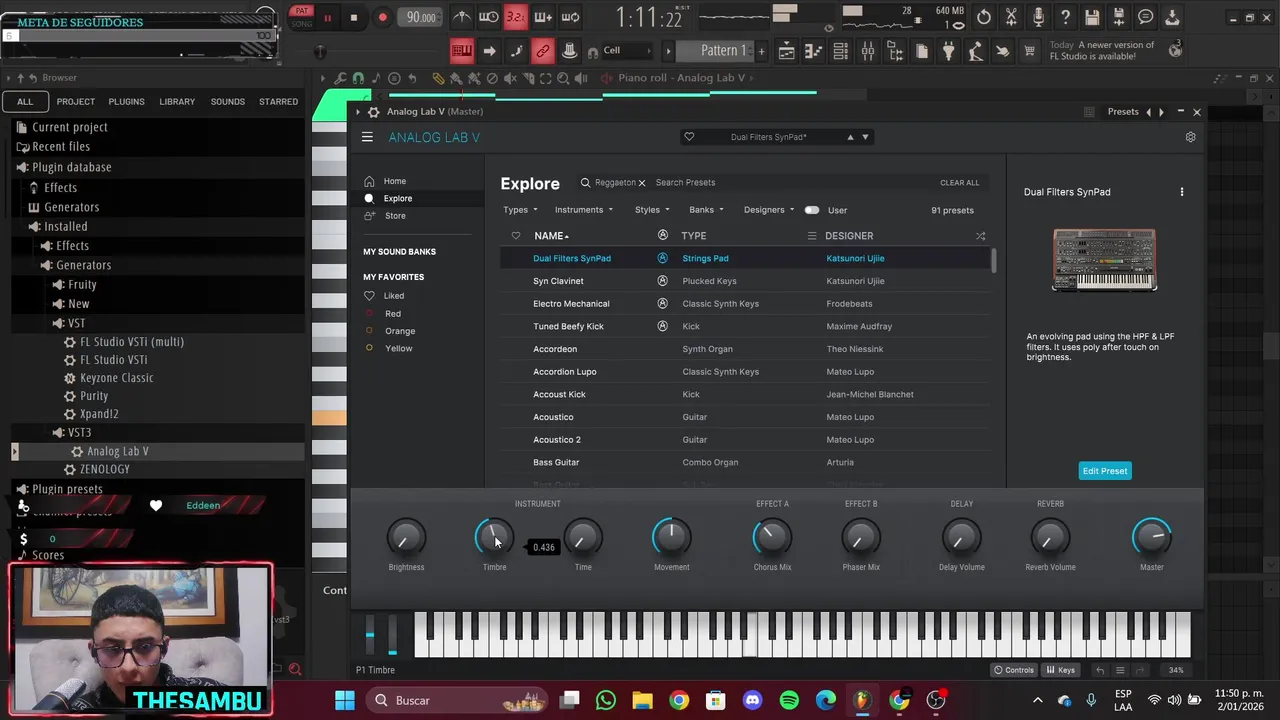Click the Edit Preset button
The height and width of the screenshot is (720, 1280).
(x=1105, y=471)
